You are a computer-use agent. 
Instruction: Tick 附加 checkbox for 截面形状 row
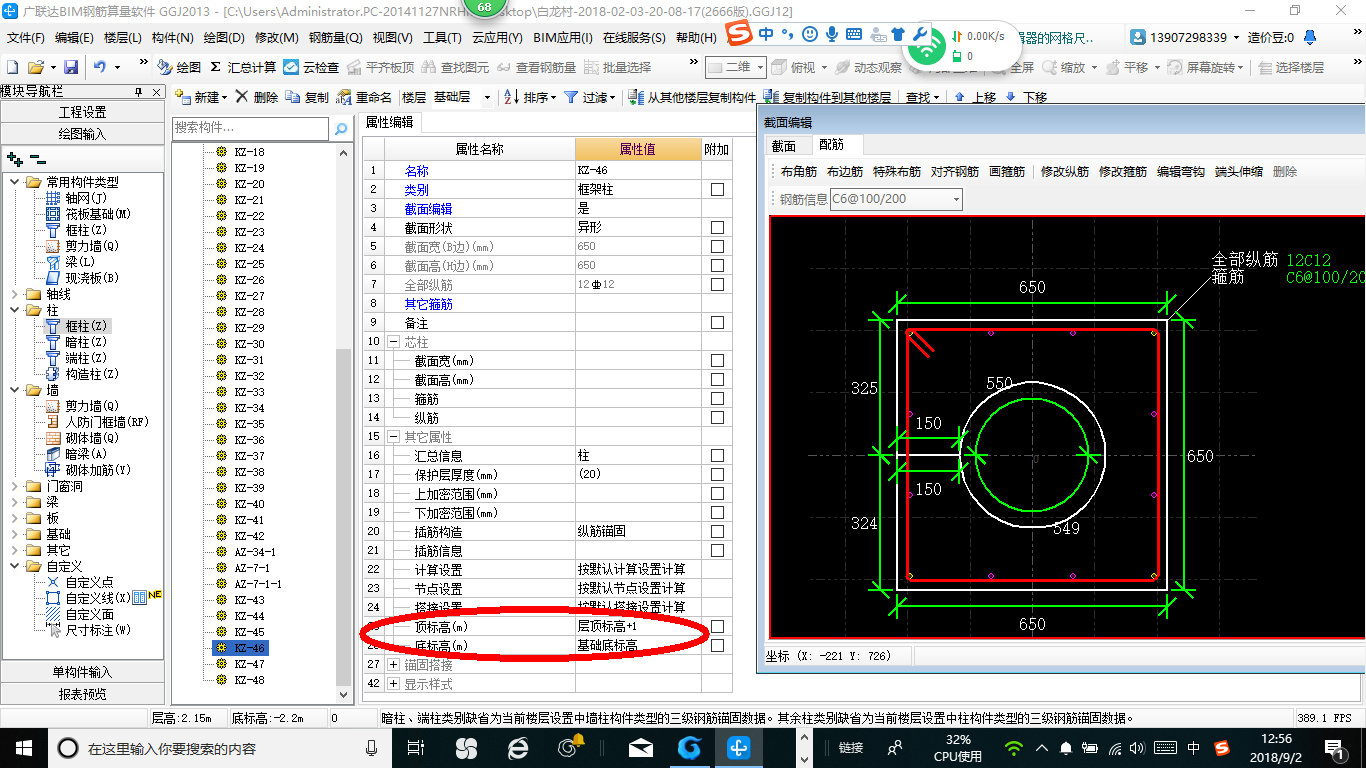point(717,227)
